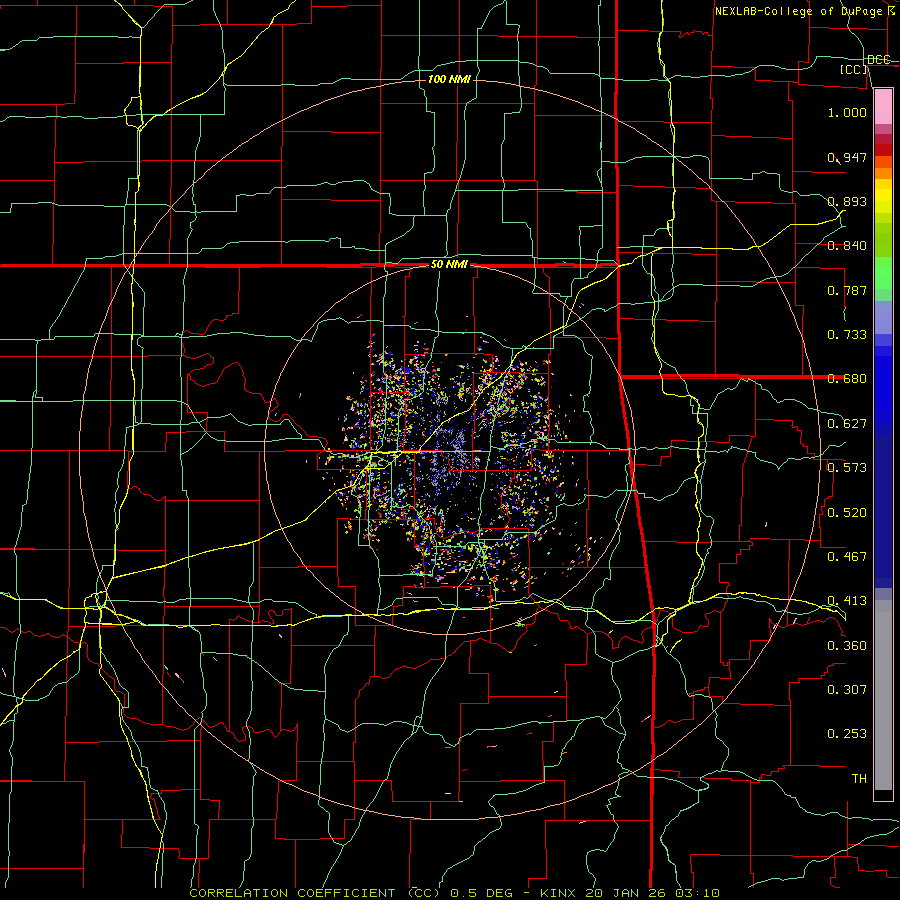Image resolution: width=900 pixels, height=900 pixels.
Task: Pick the bright green segment of the color bar
Action: pos(883,273)
